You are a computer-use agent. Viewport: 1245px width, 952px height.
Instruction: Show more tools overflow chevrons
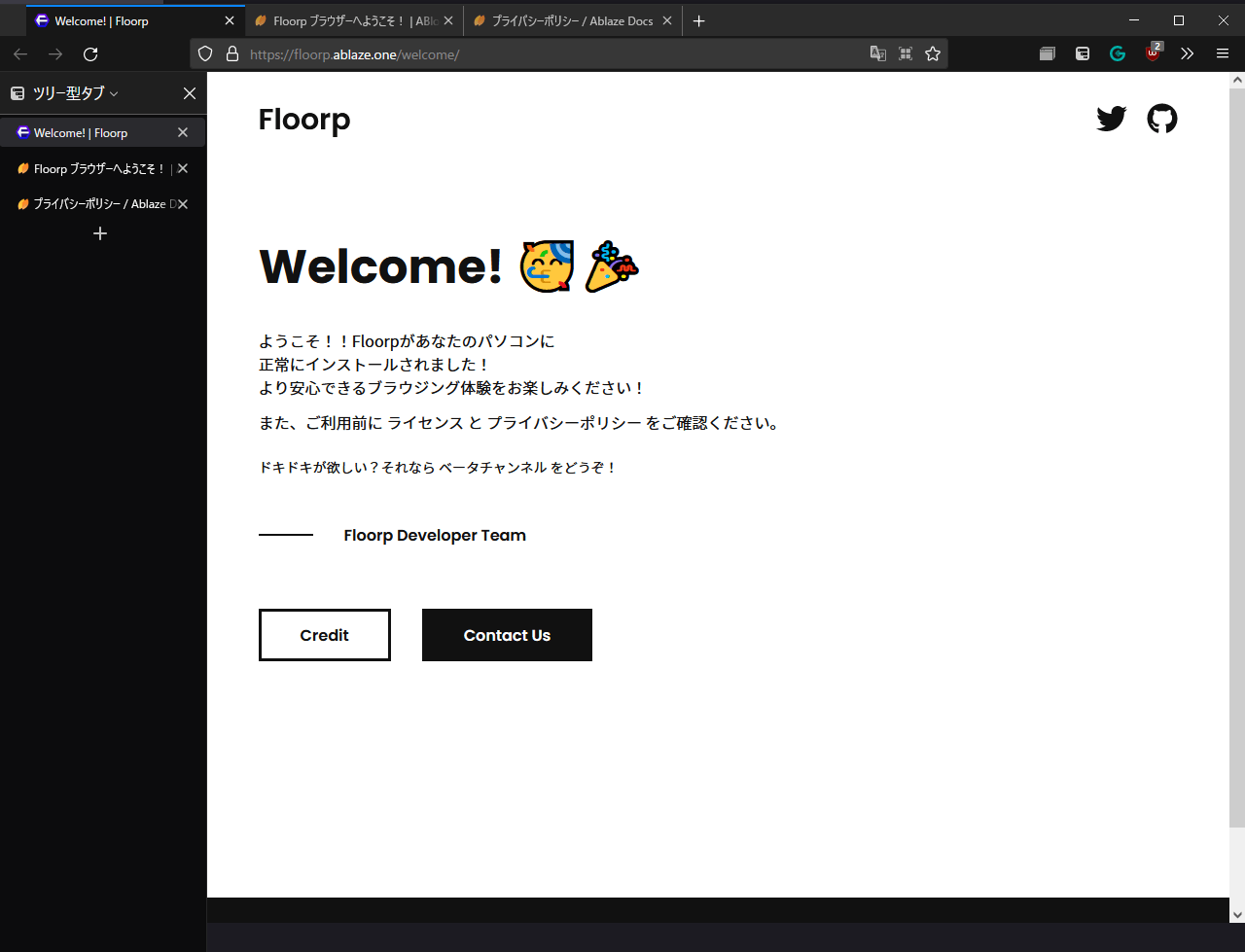pos(1187,54)
